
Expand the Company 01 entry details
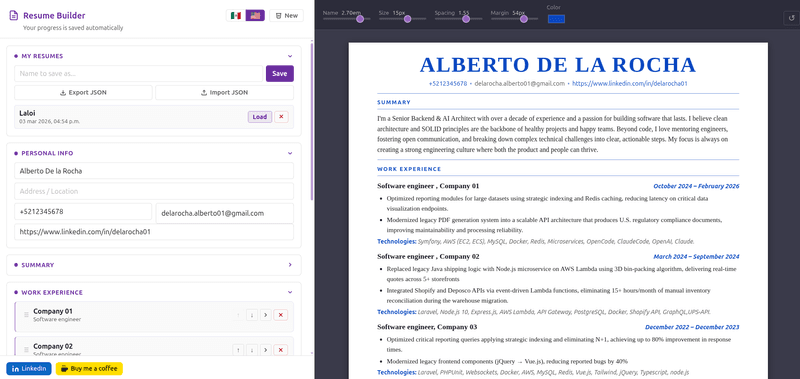pos(265,315)
